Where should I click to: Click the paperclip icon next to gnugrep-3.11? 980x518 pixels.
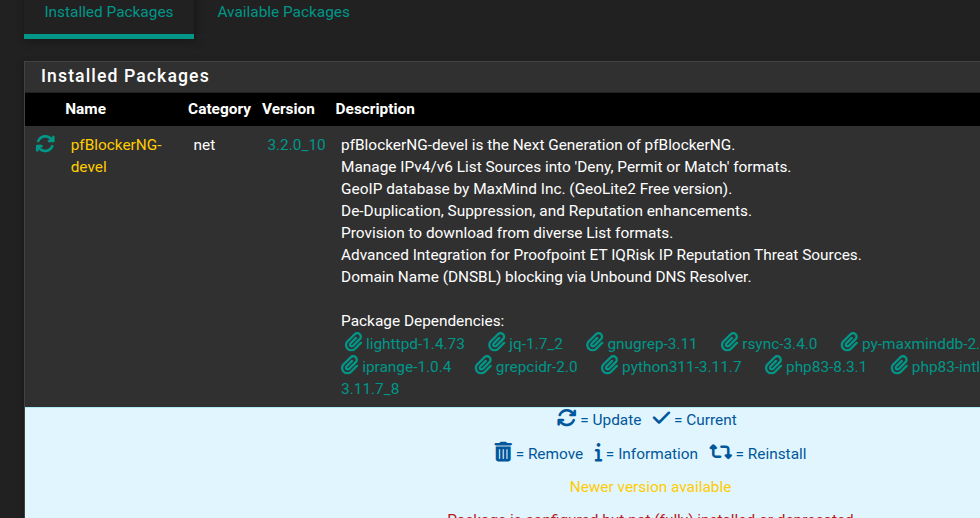point(594,342)
